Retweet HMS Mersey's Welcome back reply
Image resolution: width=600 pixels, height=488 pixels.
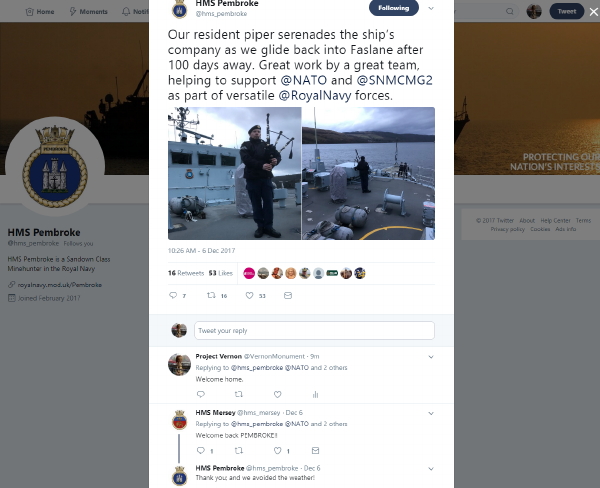239,450
